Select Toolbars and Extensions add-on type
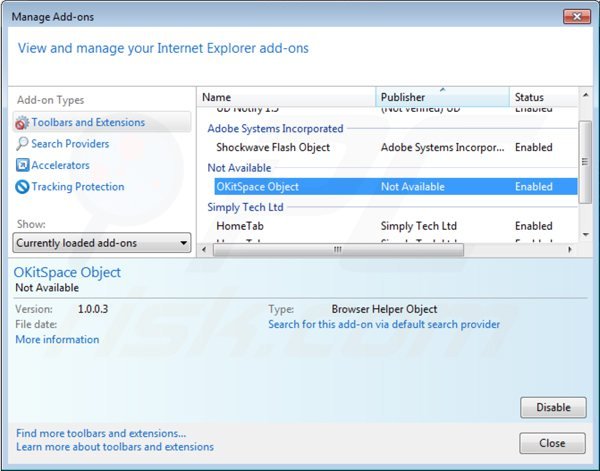The height and width of the screenshot is (471, 600). [102, 122]
